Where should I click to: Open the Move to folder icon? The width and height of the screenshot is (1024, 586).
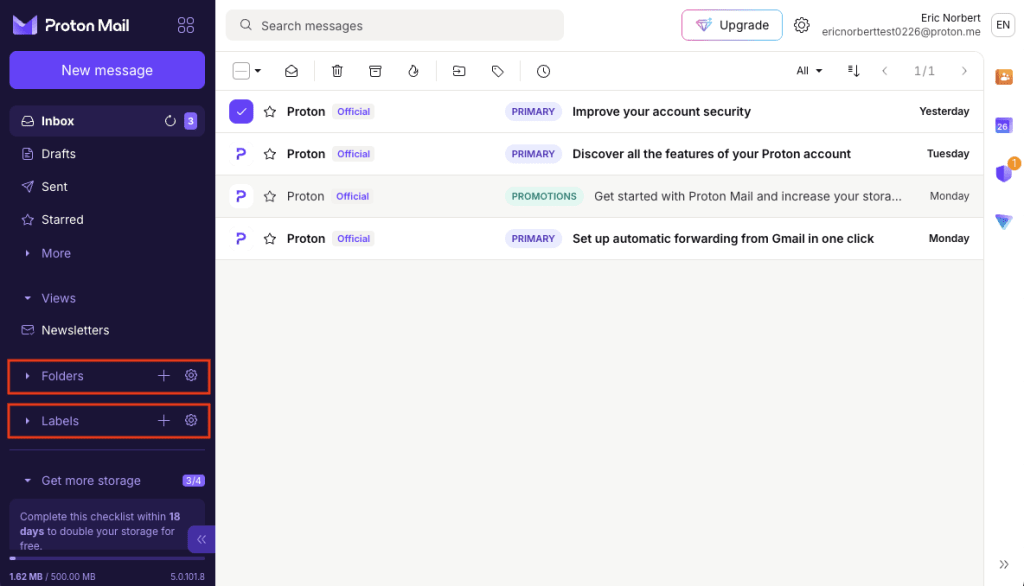pyautogui.click(x=459, y=71)
